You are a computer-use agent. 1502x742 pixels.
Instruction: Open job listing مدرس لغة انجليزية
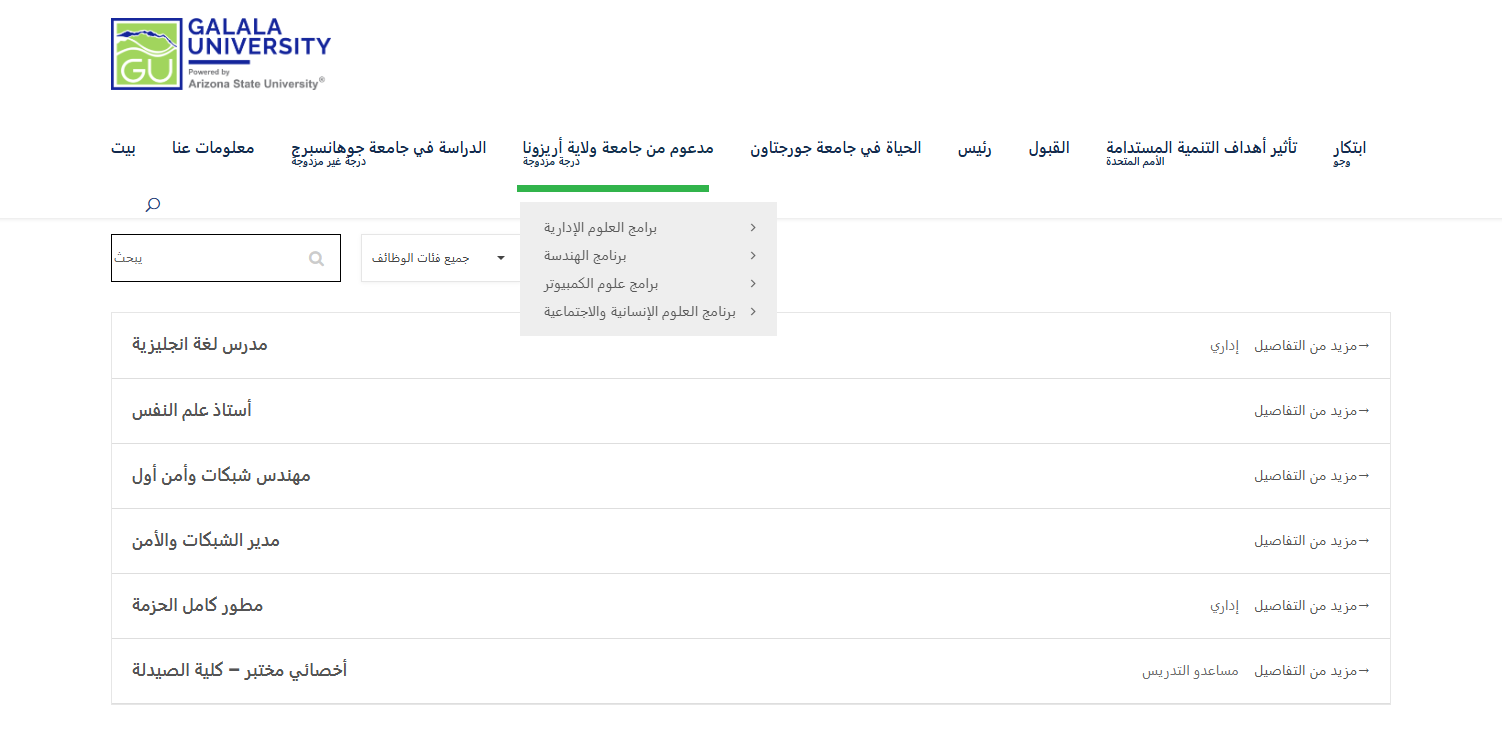(x=200, y=345)
